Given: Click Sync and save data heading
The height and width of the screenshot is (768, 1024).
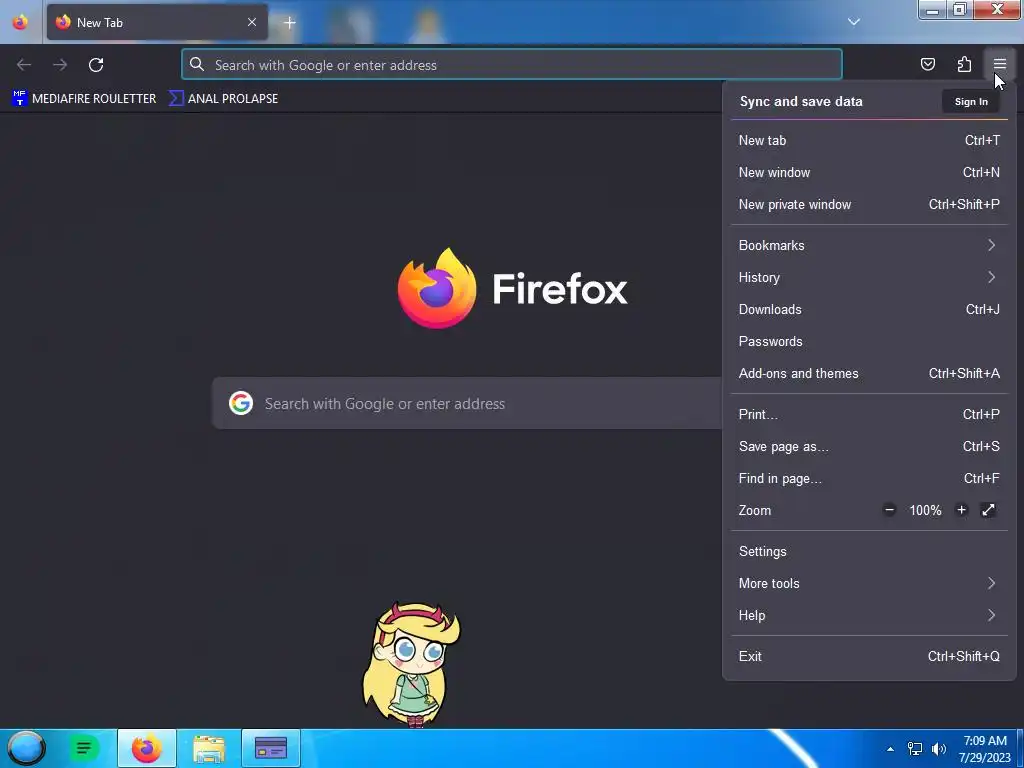Looking at the screenshot, I should click(801, 101).
